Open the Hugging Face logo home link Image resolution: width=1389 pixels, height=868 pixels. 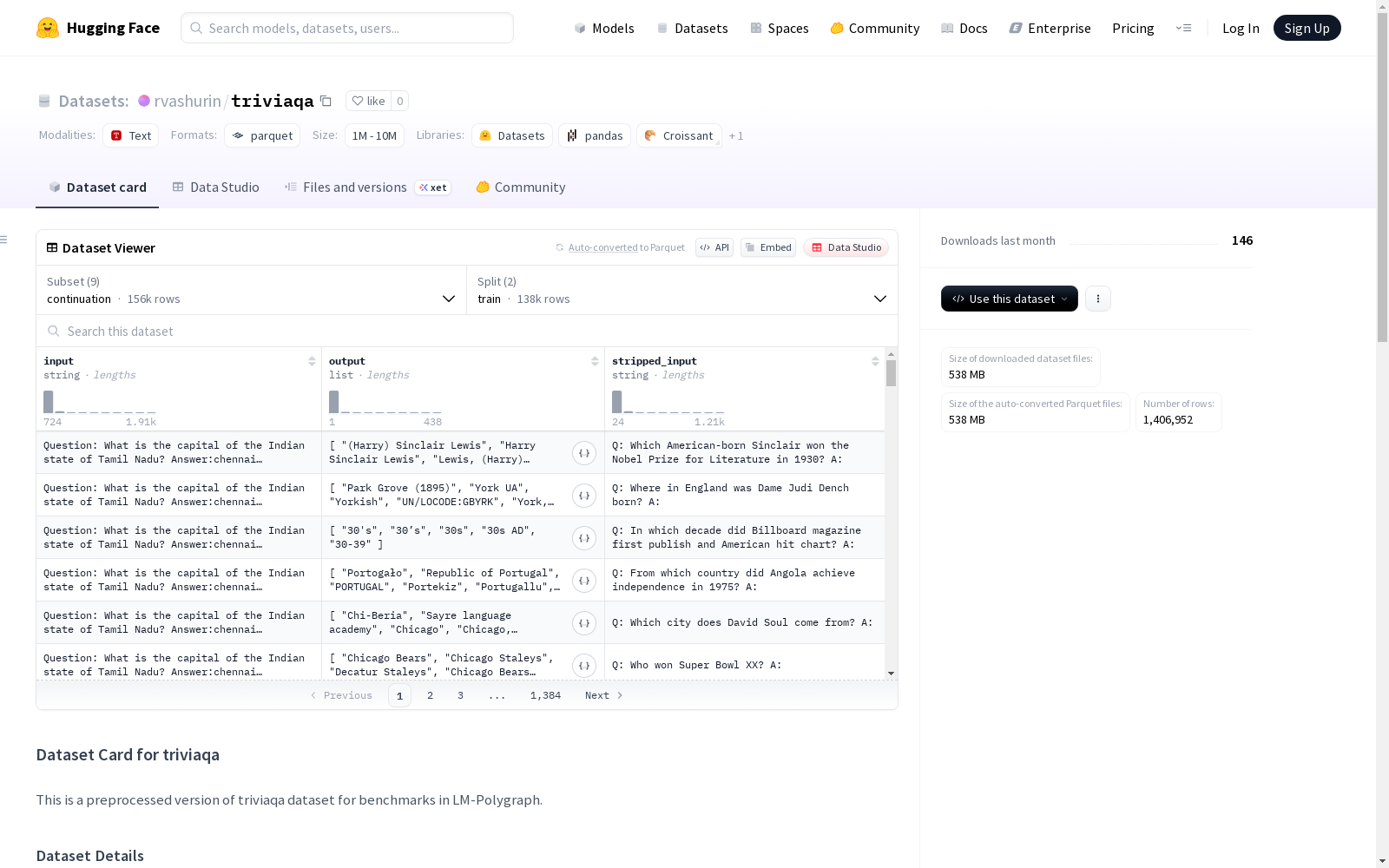98,28
